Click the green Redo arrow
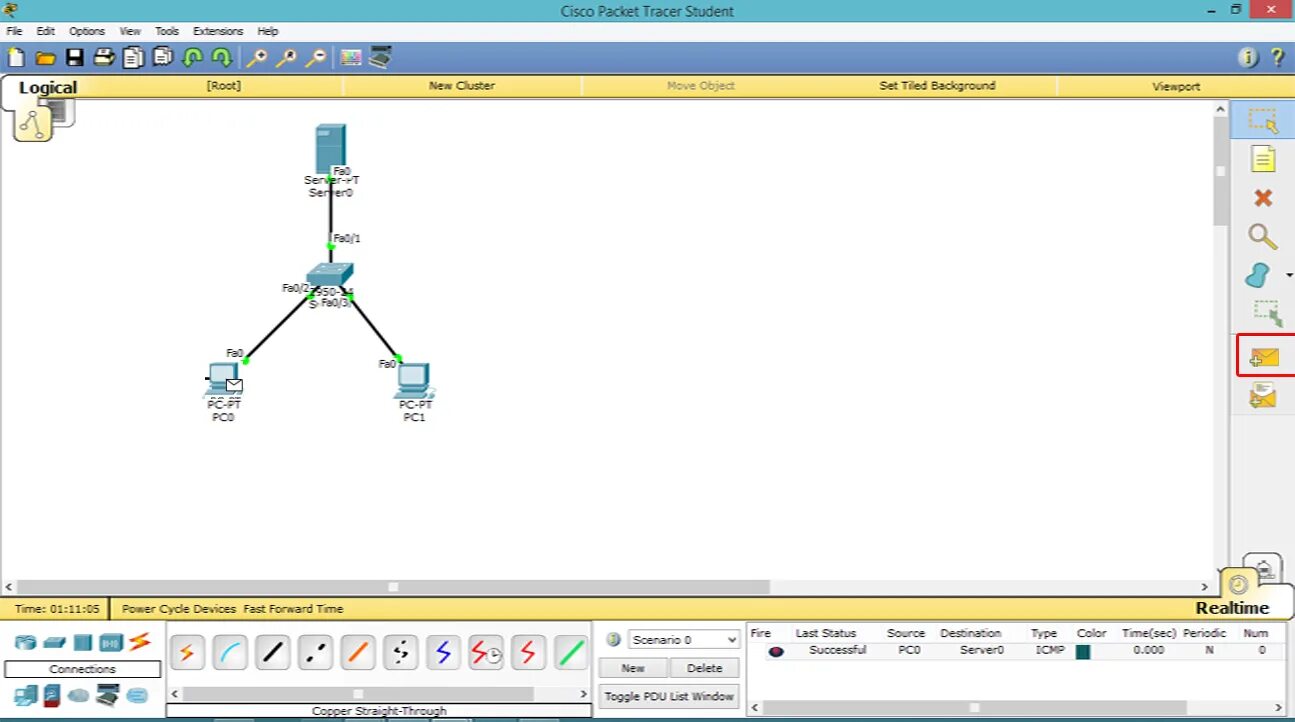The height and width of the screenshot is (722, 1295). pyautogui.click(x=222, y=58)
